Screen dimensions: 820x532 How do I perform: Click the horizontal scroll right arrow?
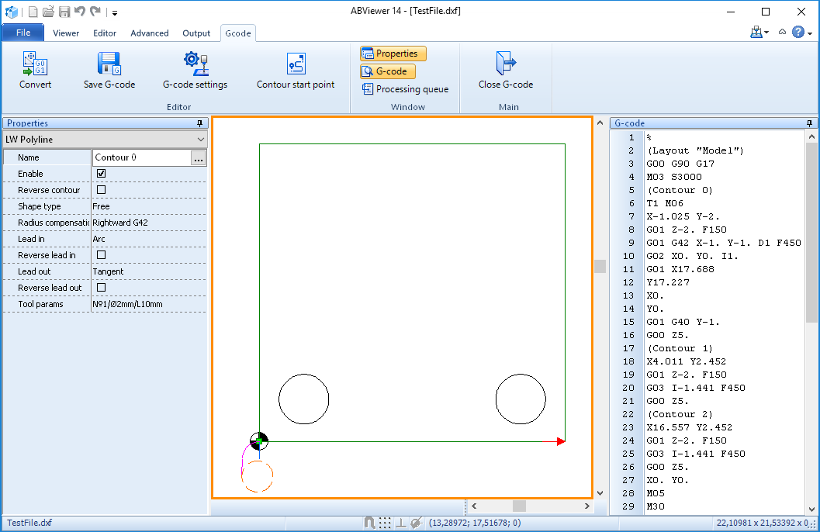[x=587, y=506]
